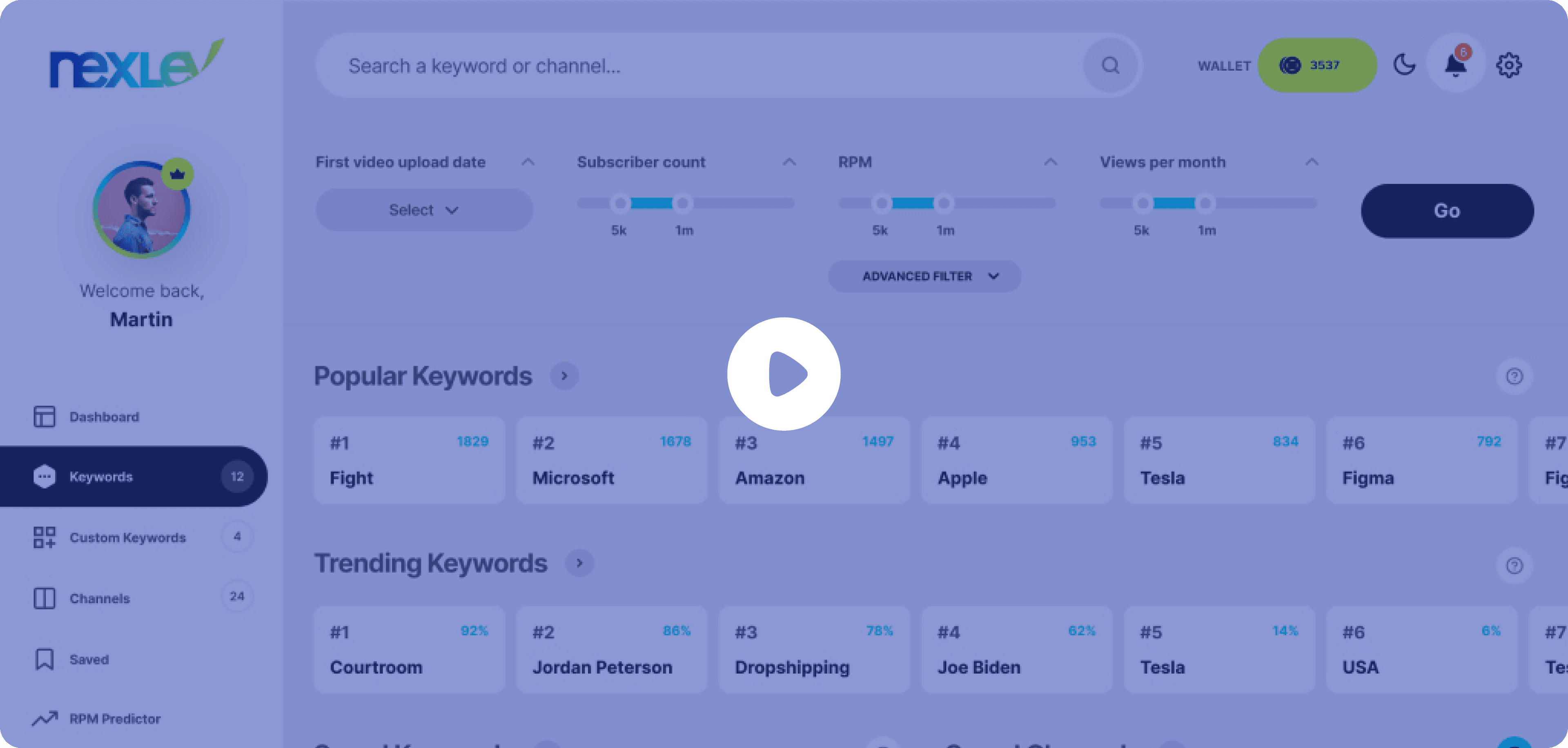Open the Joe Biden trending card

point(1016,650)
